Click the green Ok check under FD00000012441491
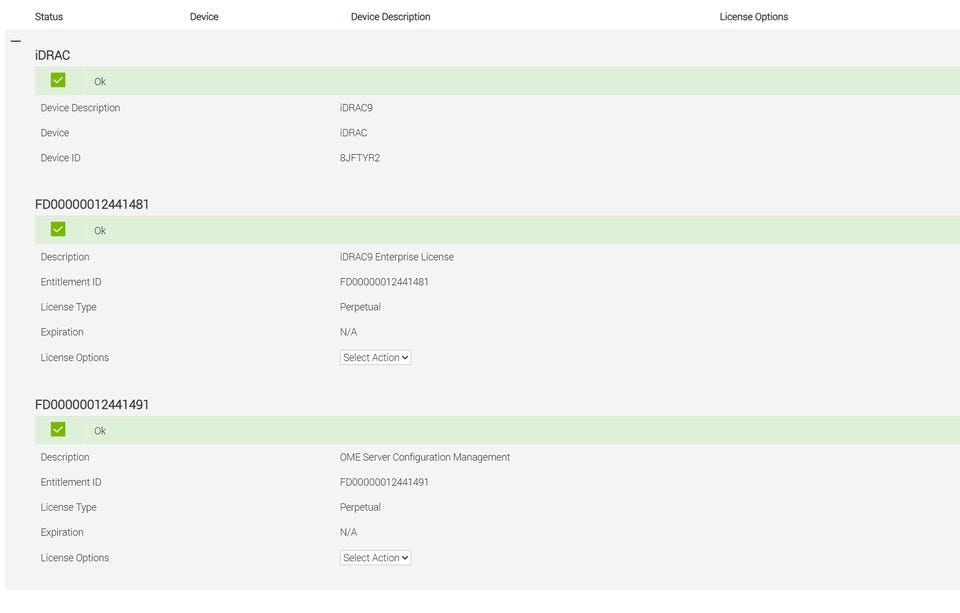The image size is (960, 613). pos(58,429)
